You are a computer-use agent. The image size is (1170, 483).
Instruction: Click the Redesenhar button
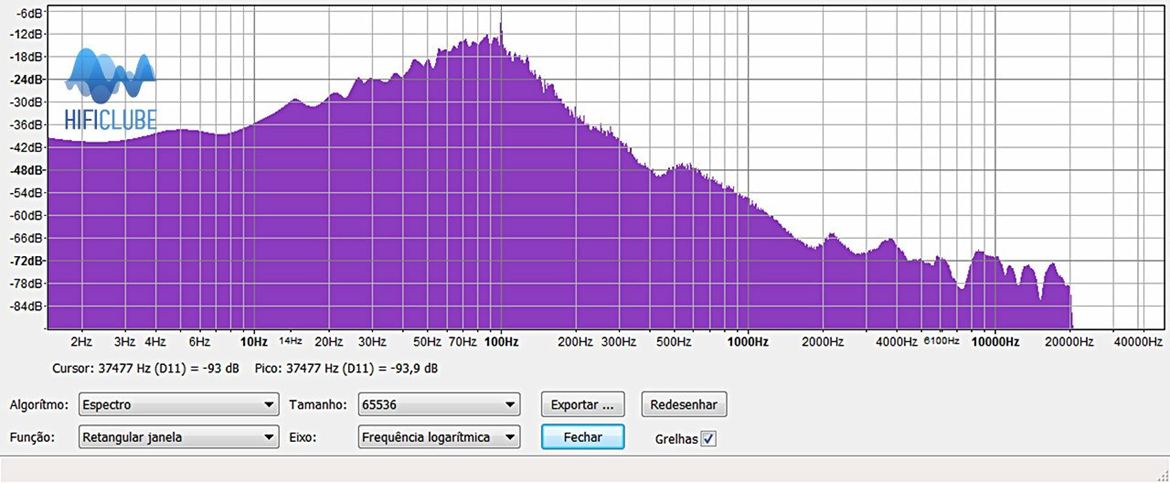[683, 405]
